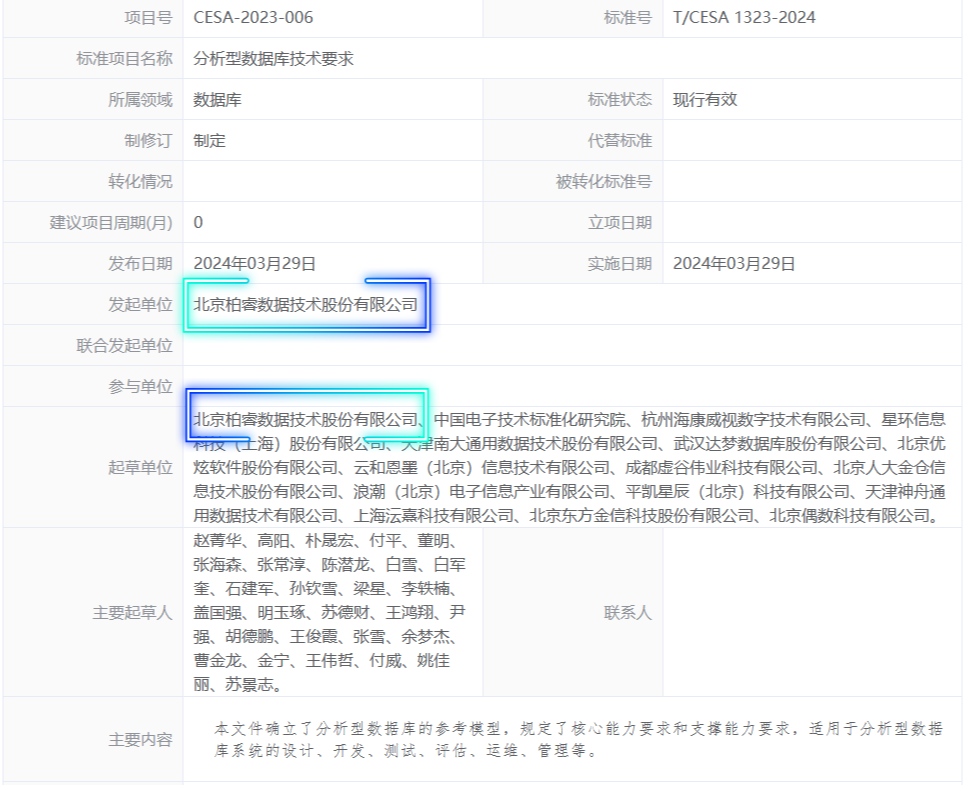Screen dimensions: 969x785
Task: Click the 标准状态 label
Action: [x=620, y=100]
